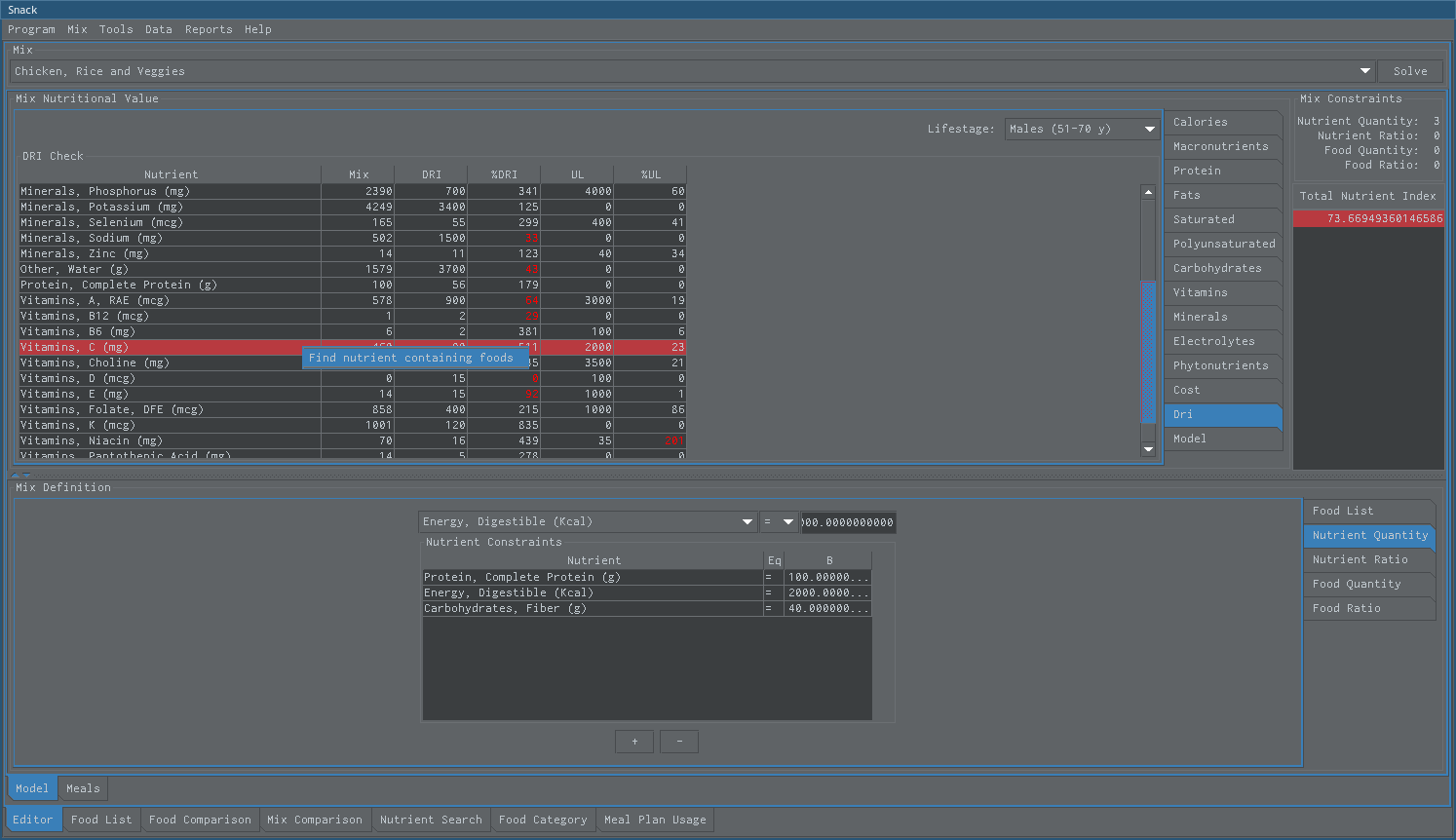Click the DRI table vertical scrollbar thumb
Image resolution: width=1456 pixels, height=840 pixels.
(x=1148, y=352)
